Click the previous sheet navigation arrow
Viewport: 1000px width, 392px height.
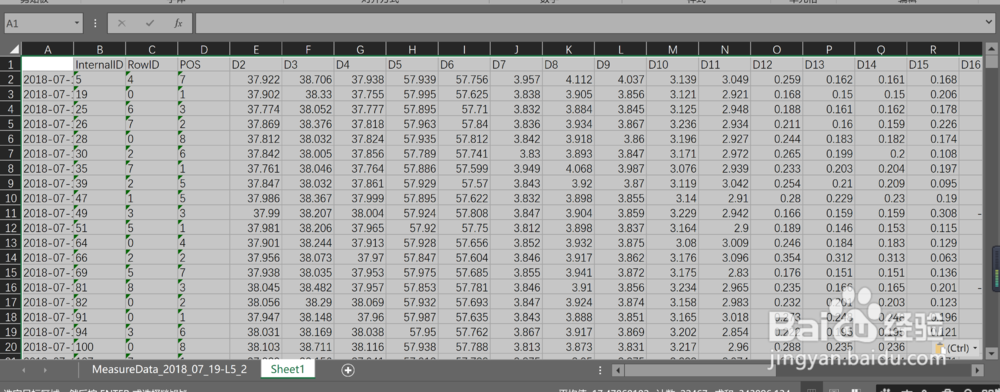click(x=24, y=370)
